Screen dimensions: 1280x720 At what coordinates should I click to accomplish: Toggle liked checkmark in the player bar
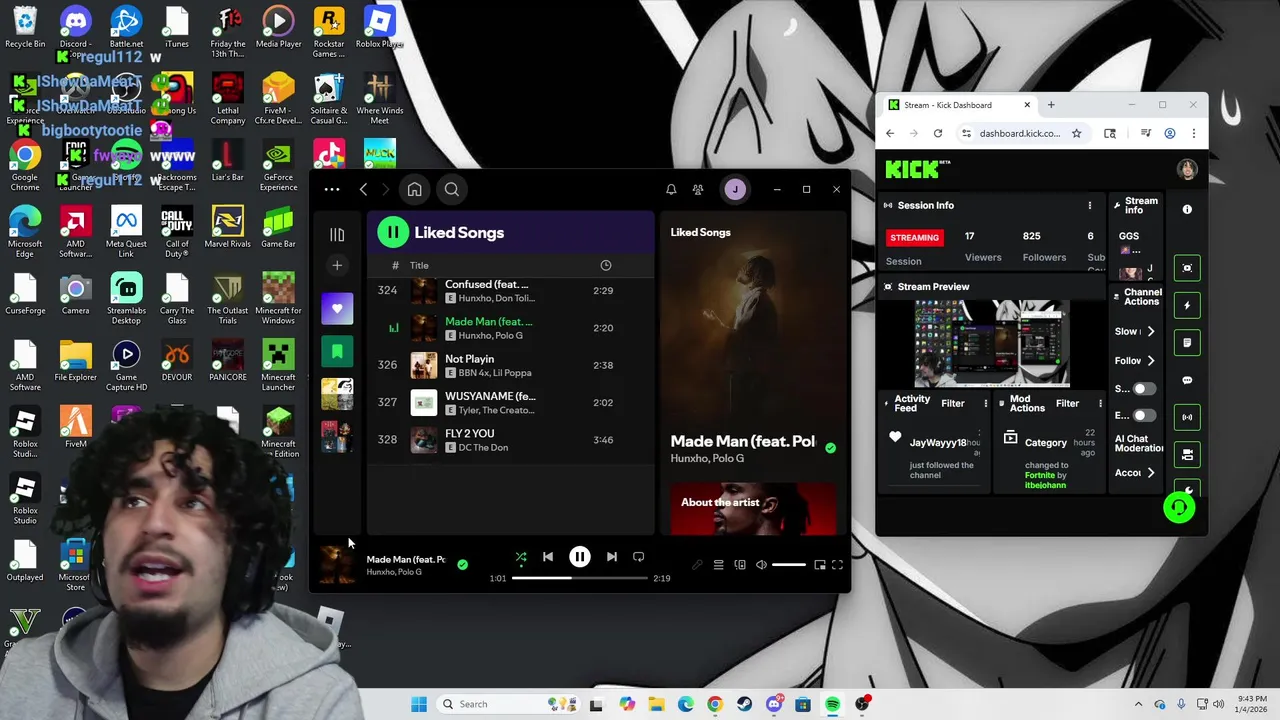tap(462, 565)
